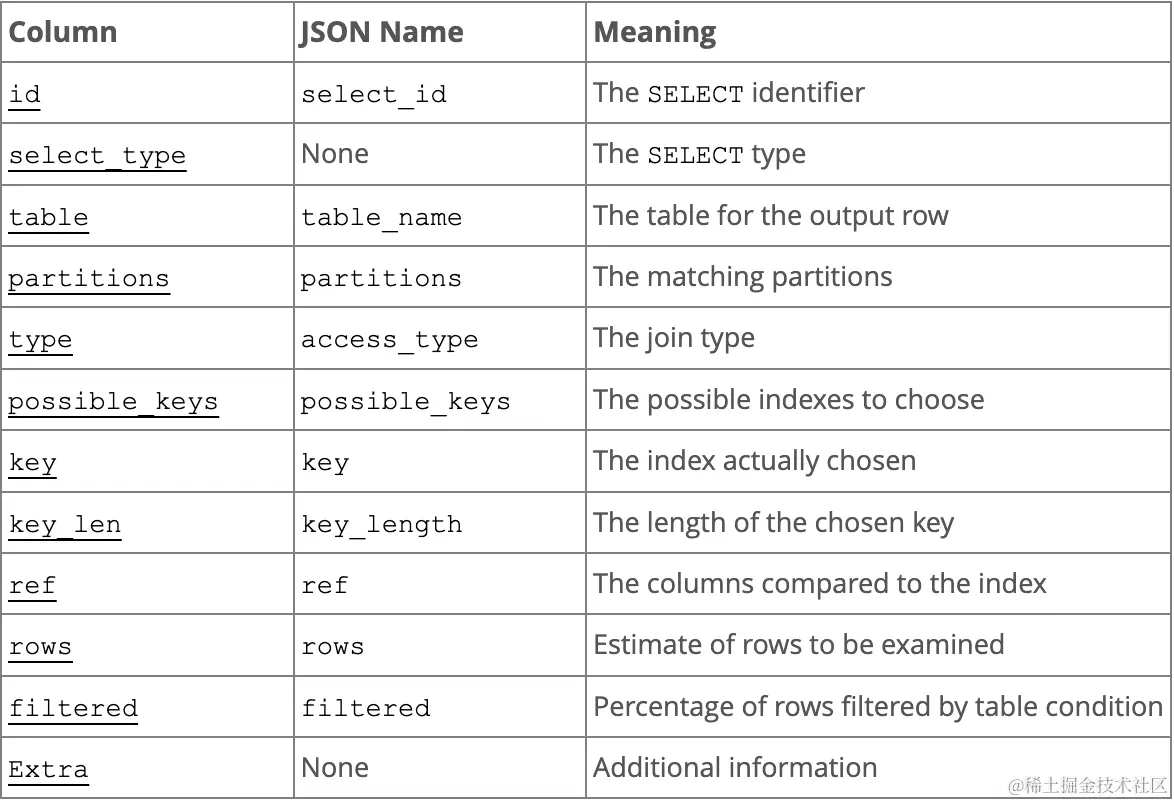Screen dimensions: 1174x802
Task: Open the possible_keys column link
Action: click(113, 401)
